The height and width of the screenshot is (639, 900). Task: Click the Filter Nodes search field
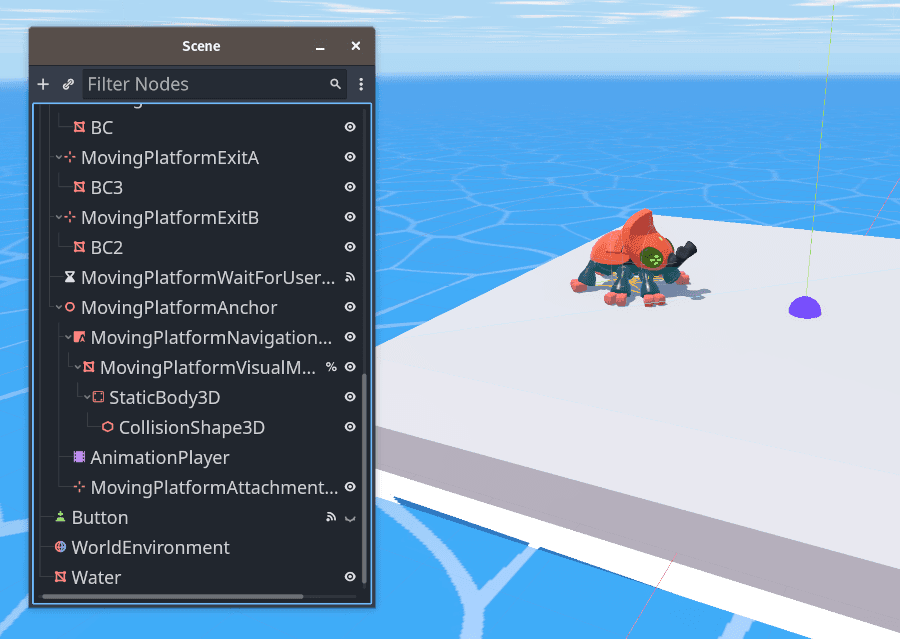click(205, 85)
